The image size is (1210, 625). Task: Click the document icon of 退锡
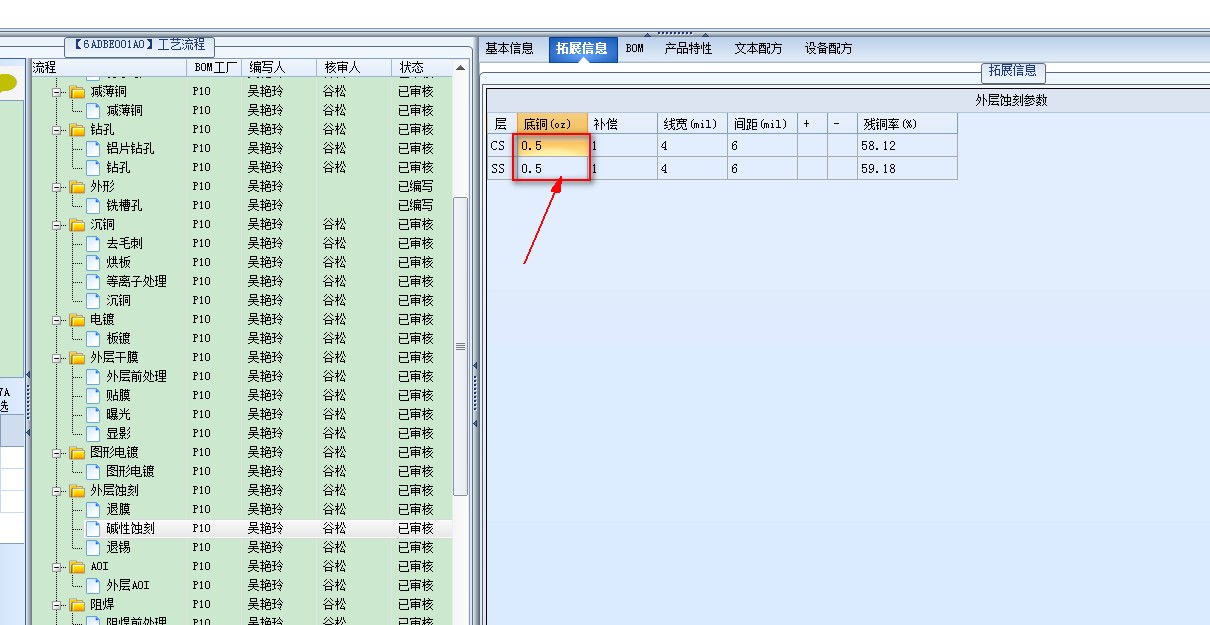94,547
